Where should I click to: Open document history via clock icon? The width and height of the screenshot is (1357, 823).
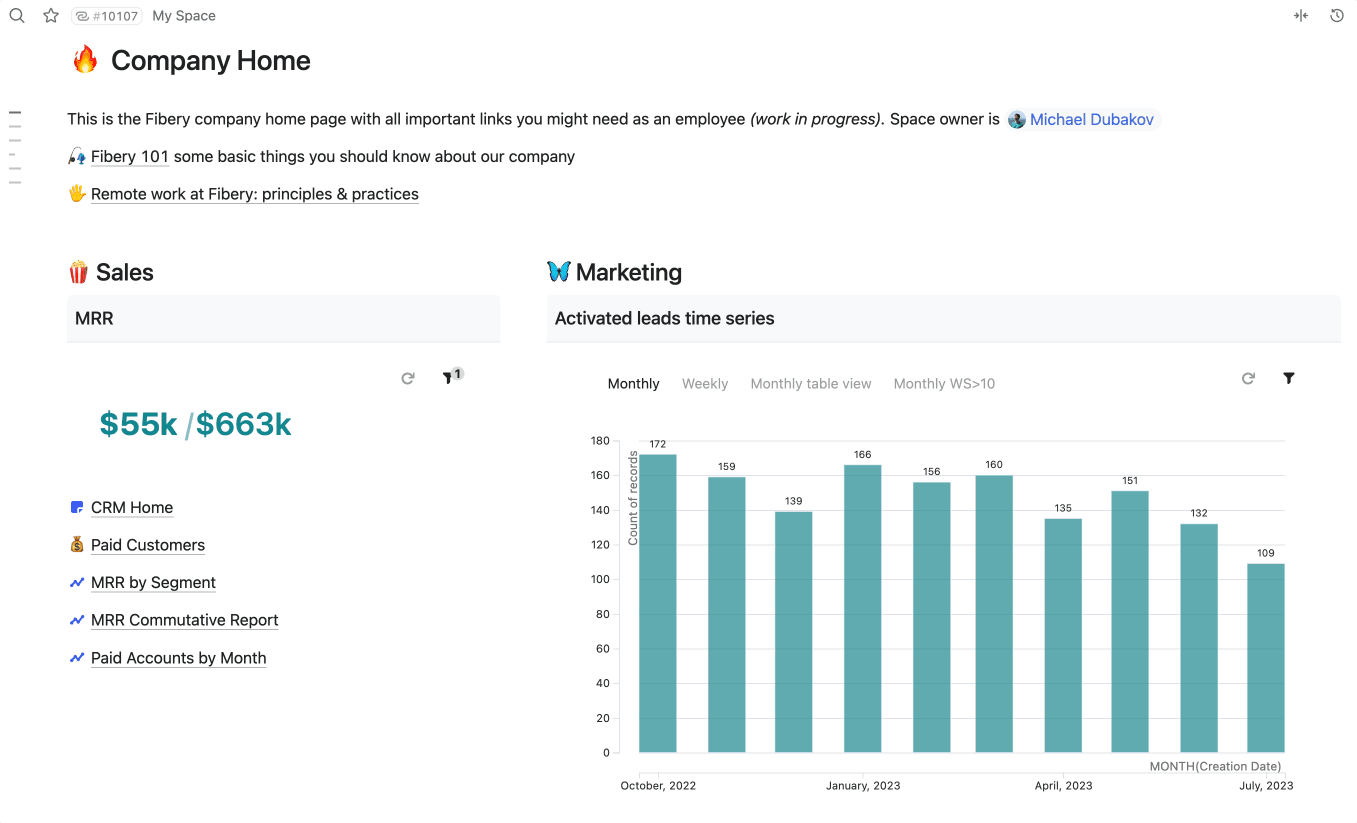tap(1337, 15)
